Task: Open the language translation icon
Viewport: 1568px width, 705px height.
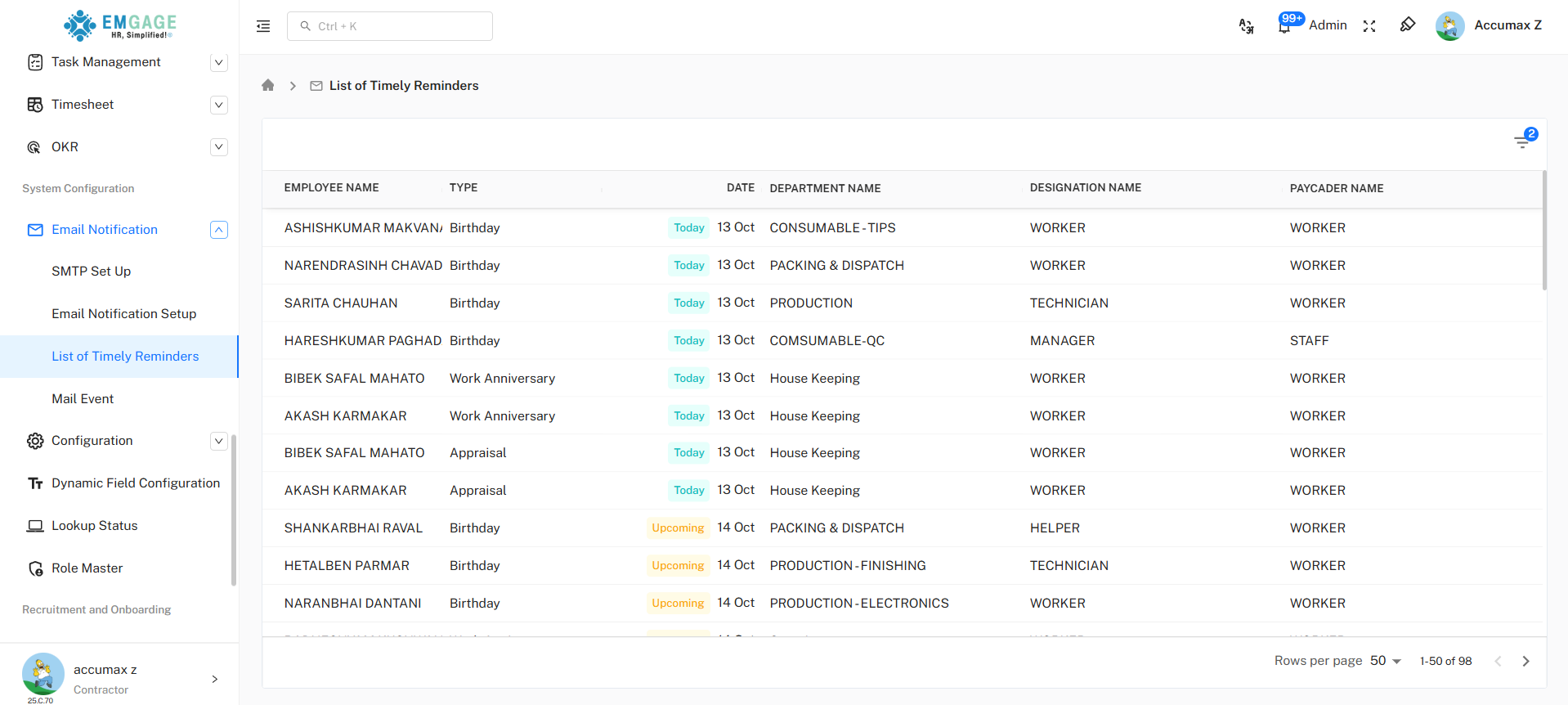Action: [x=1246, y=26]
